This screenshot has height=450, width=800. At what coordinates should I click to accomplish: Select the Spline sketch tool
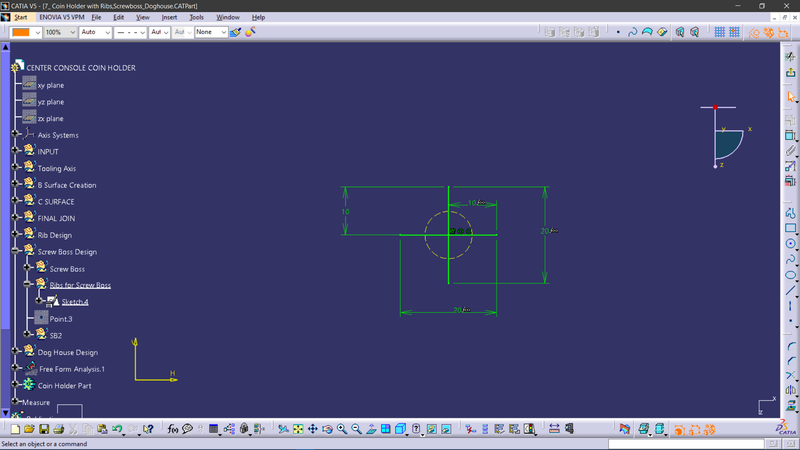(790, 259)
